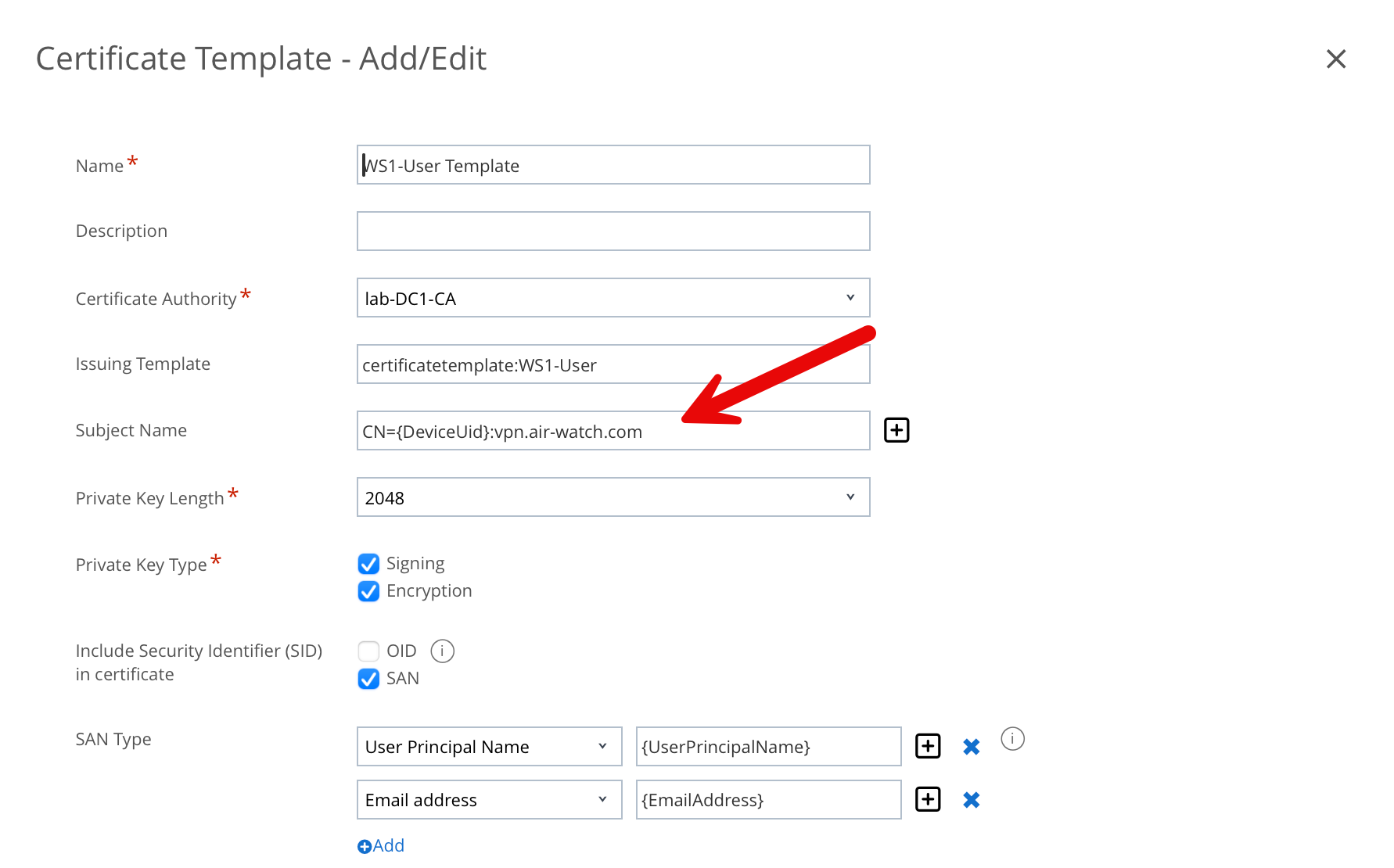The width and height of the screenshot is (1394, 868).
Task: Remove the Email address SAN row
Action: click(x=972, y=800)
